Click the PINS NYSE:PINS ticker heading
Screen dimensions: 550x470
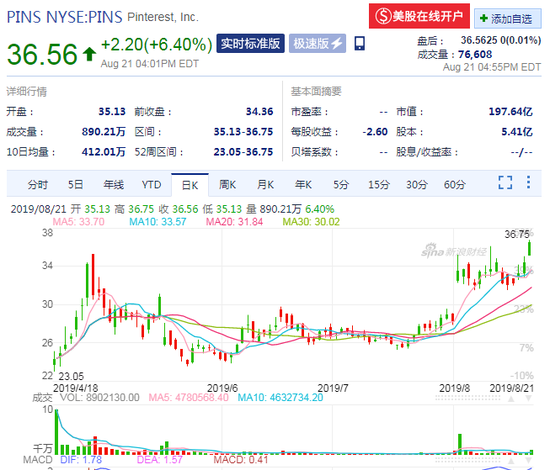pos(65,17)
